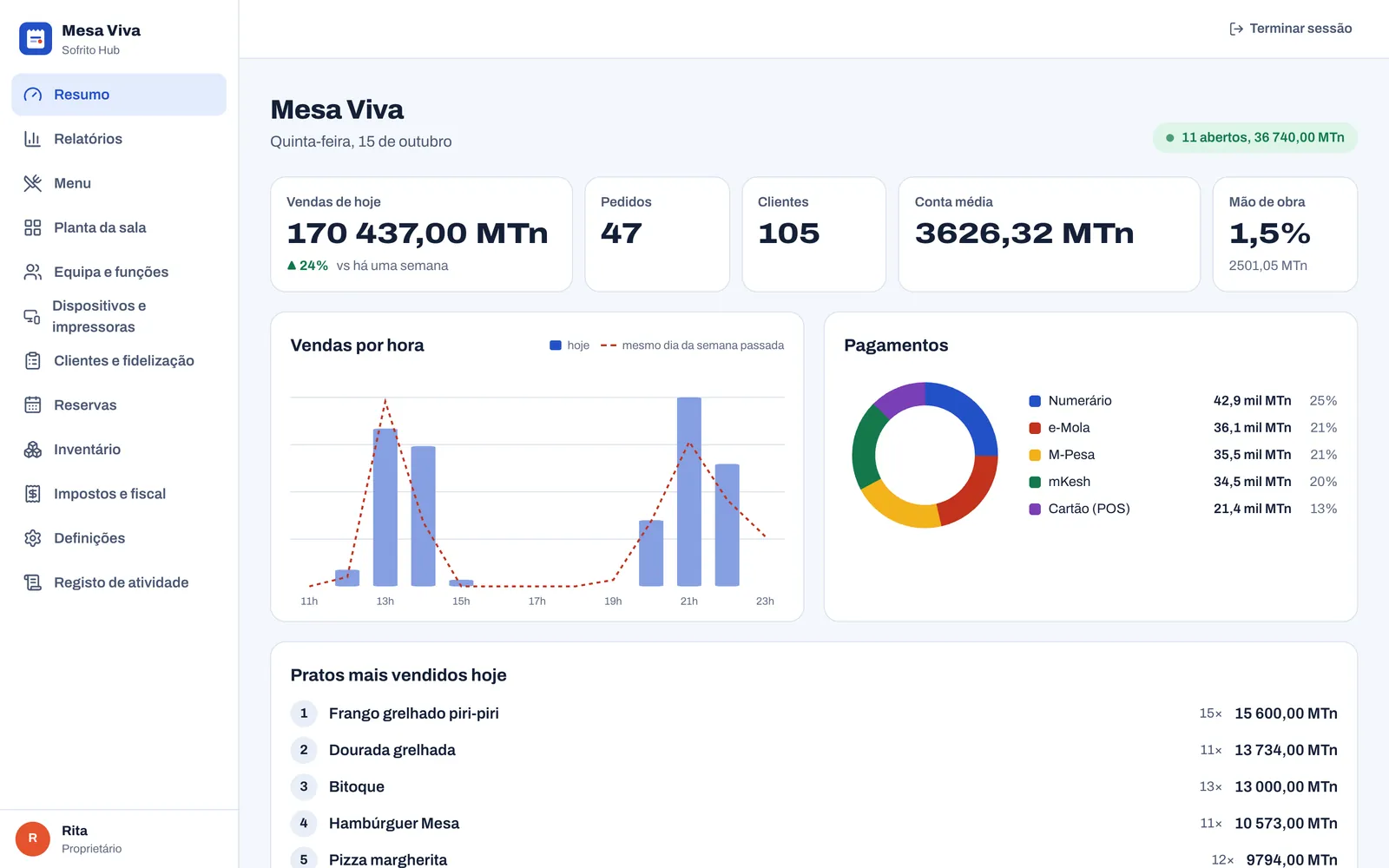
Task: Click the Definições gear icon
Action: [x=33, y=538]
